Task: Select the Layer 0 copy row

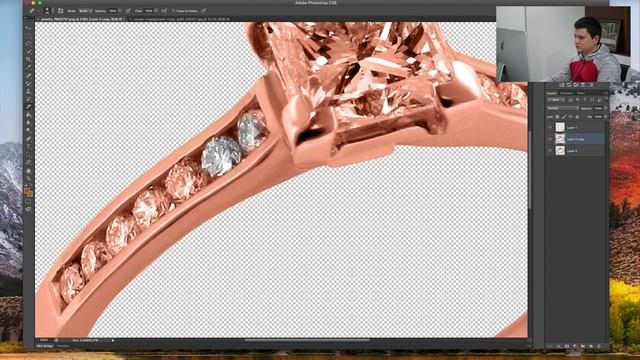Action: coord(576,139)
